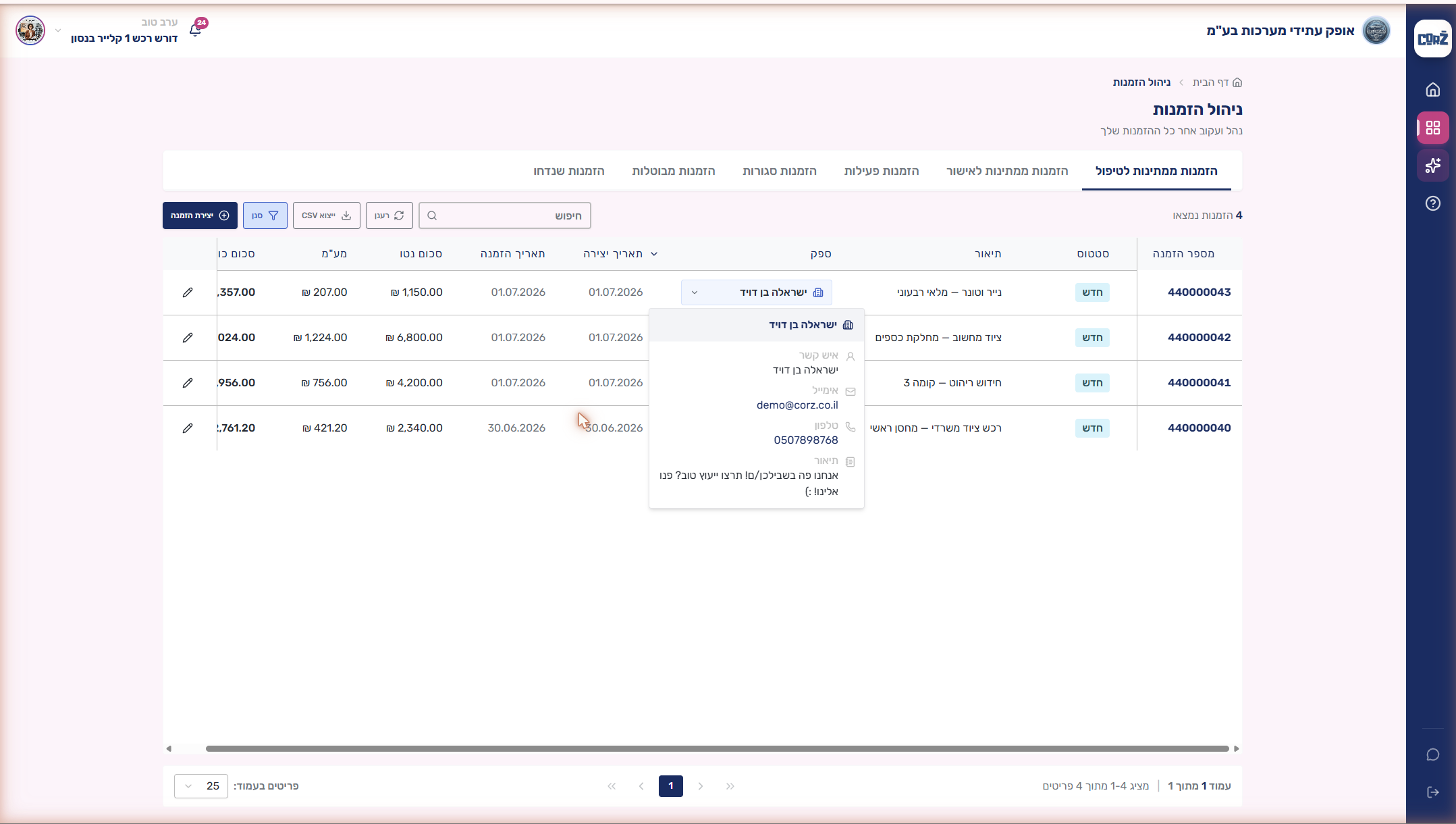Go to previous page chevron

pyautogui.click(x=701, y=786)
